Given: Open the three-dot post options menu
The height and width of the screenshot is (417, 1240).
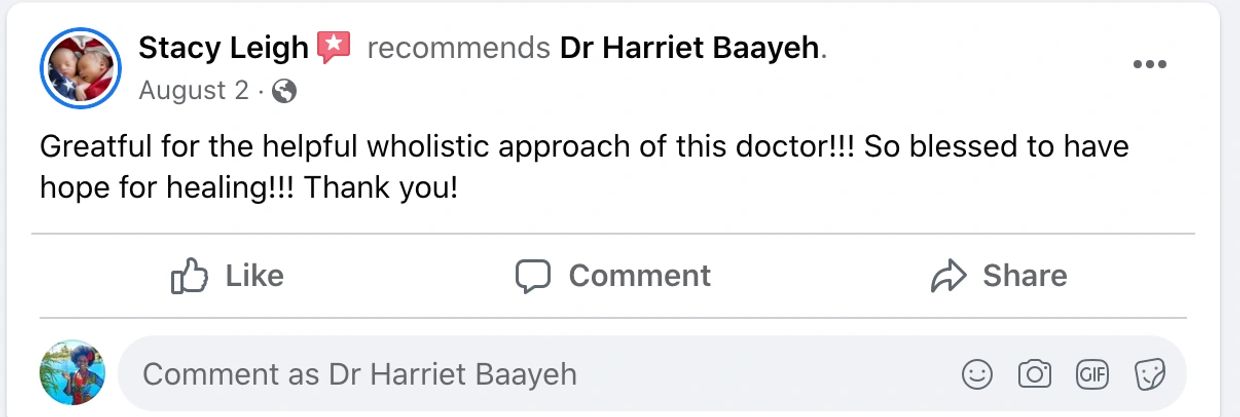Looking at the screenshot, I should pos(1149,65).
